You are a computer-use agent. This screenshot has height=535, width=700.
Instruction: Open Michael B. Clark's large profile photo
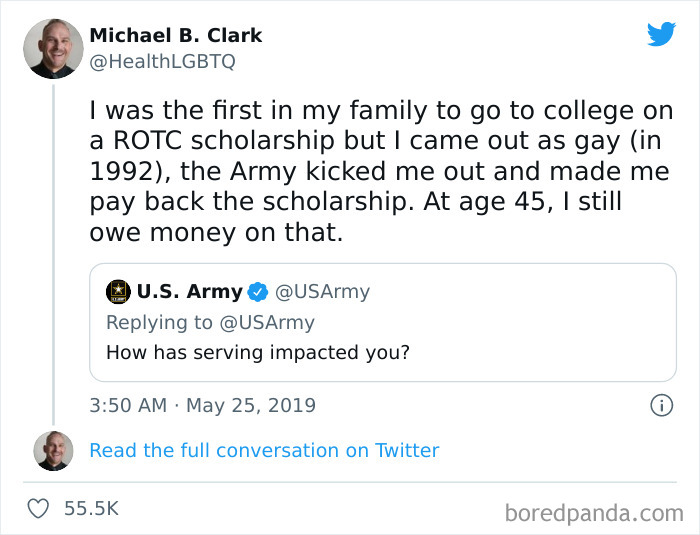[x=53, y=48]
